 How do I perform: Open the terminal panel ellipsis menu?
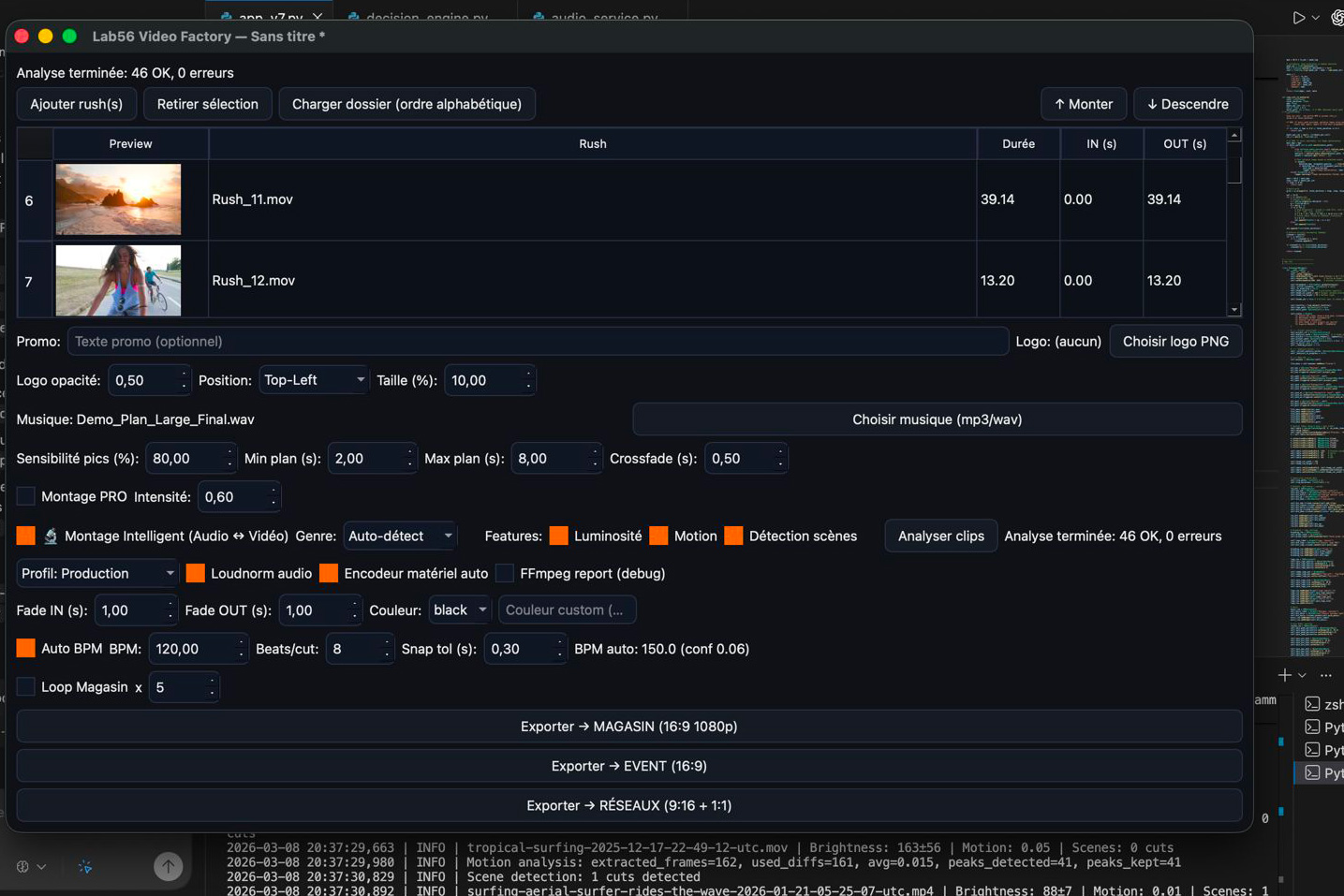(1325, 675)
